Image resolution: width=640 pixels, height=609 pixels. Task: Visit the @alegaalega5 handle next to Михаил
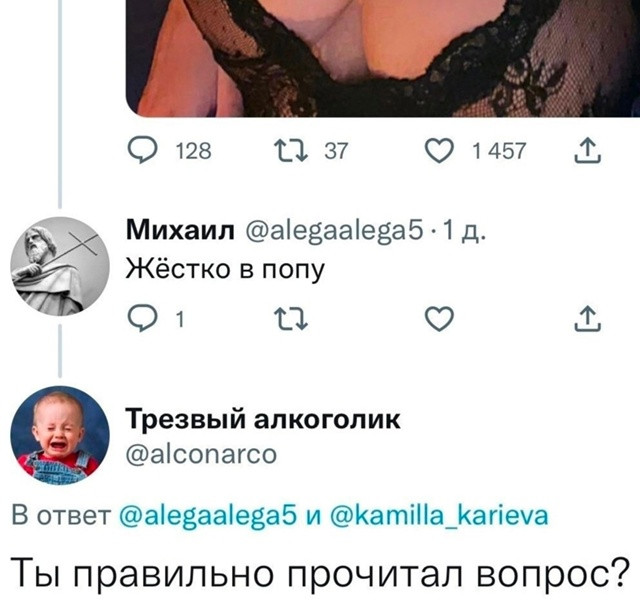[334, 231]
